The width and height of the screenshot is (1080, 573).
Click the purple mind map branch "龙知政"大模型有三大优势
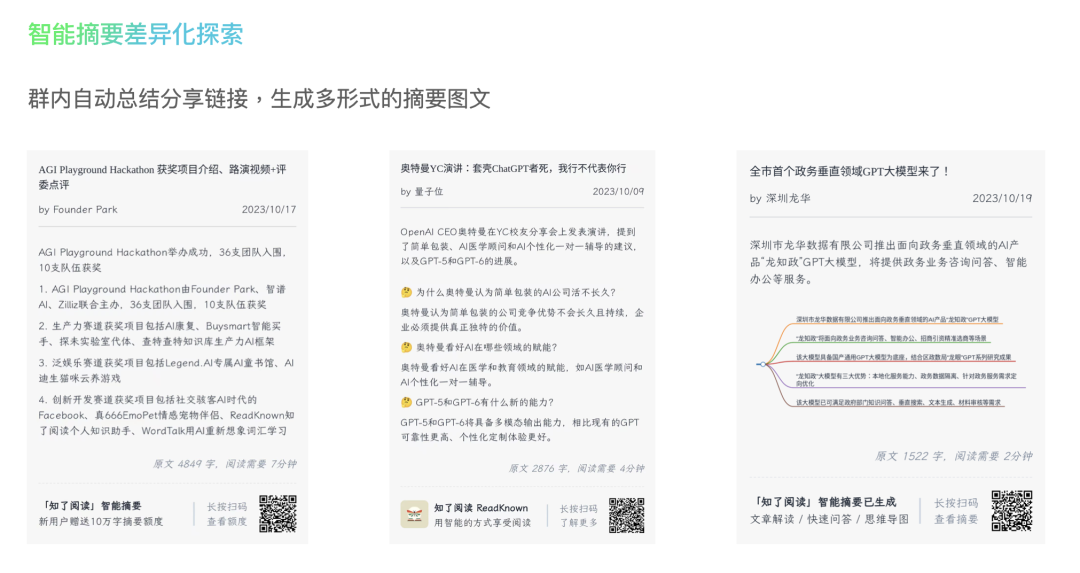[x=906, y=379]
